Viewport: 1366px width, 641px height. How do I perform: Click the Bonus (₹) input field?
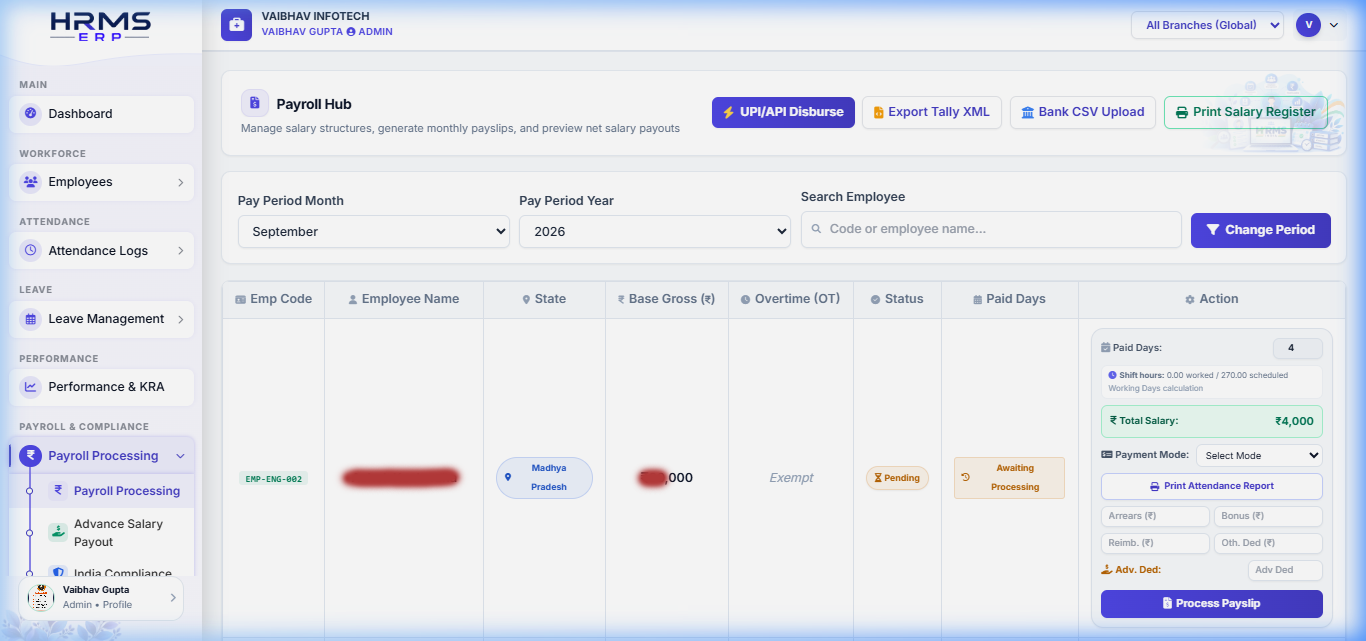pos(1268,516)
